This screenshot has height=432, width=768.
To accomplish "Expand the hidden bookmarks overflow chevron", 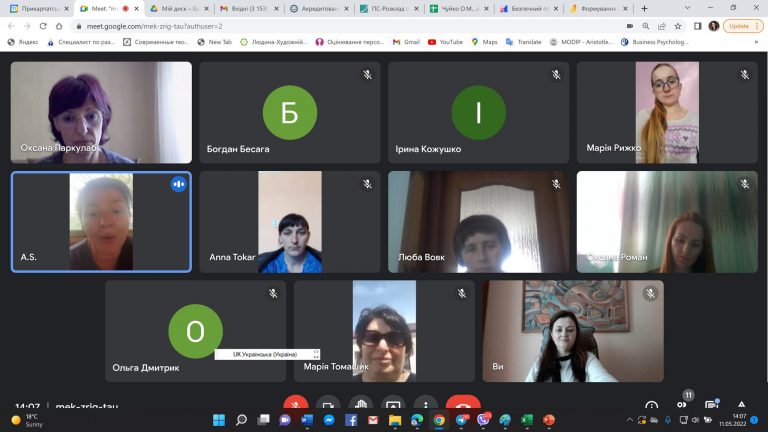I will pyautogui.click(x=757, y=42).
